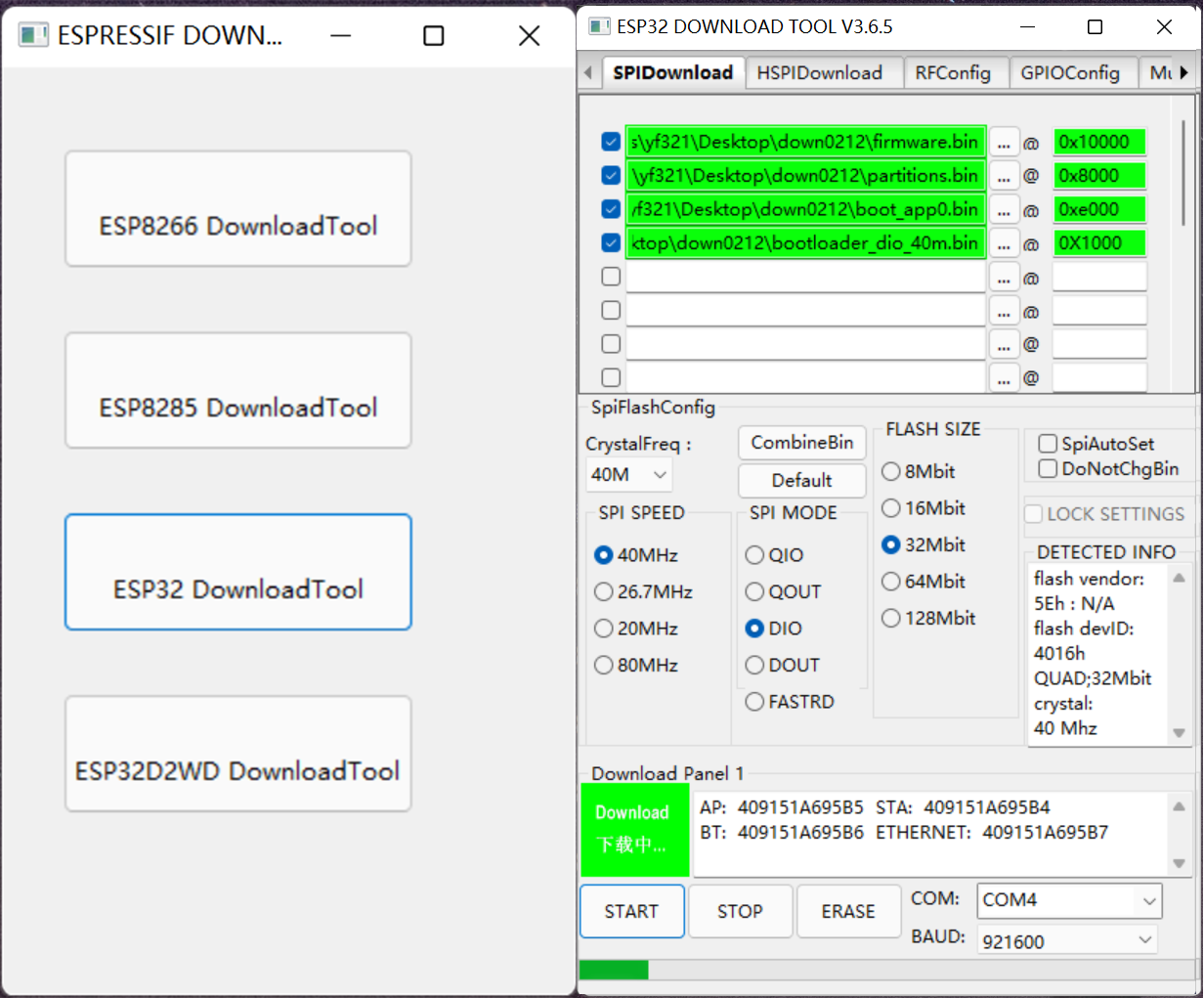
Task: Click the 0X1000 address field
Action: pos(1099,242)
